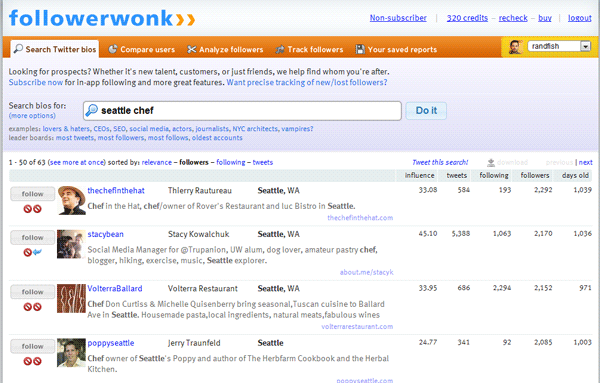Follow thechefinthehat

pyautogui.click(x=33, y=194)
